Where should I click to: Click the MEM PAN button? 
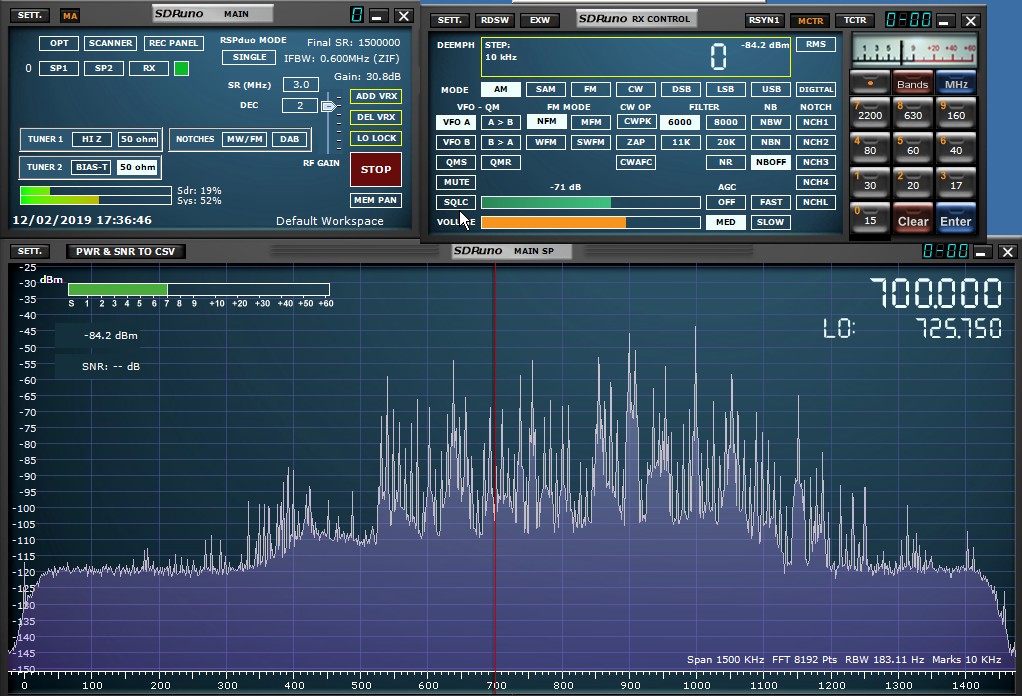375,200
